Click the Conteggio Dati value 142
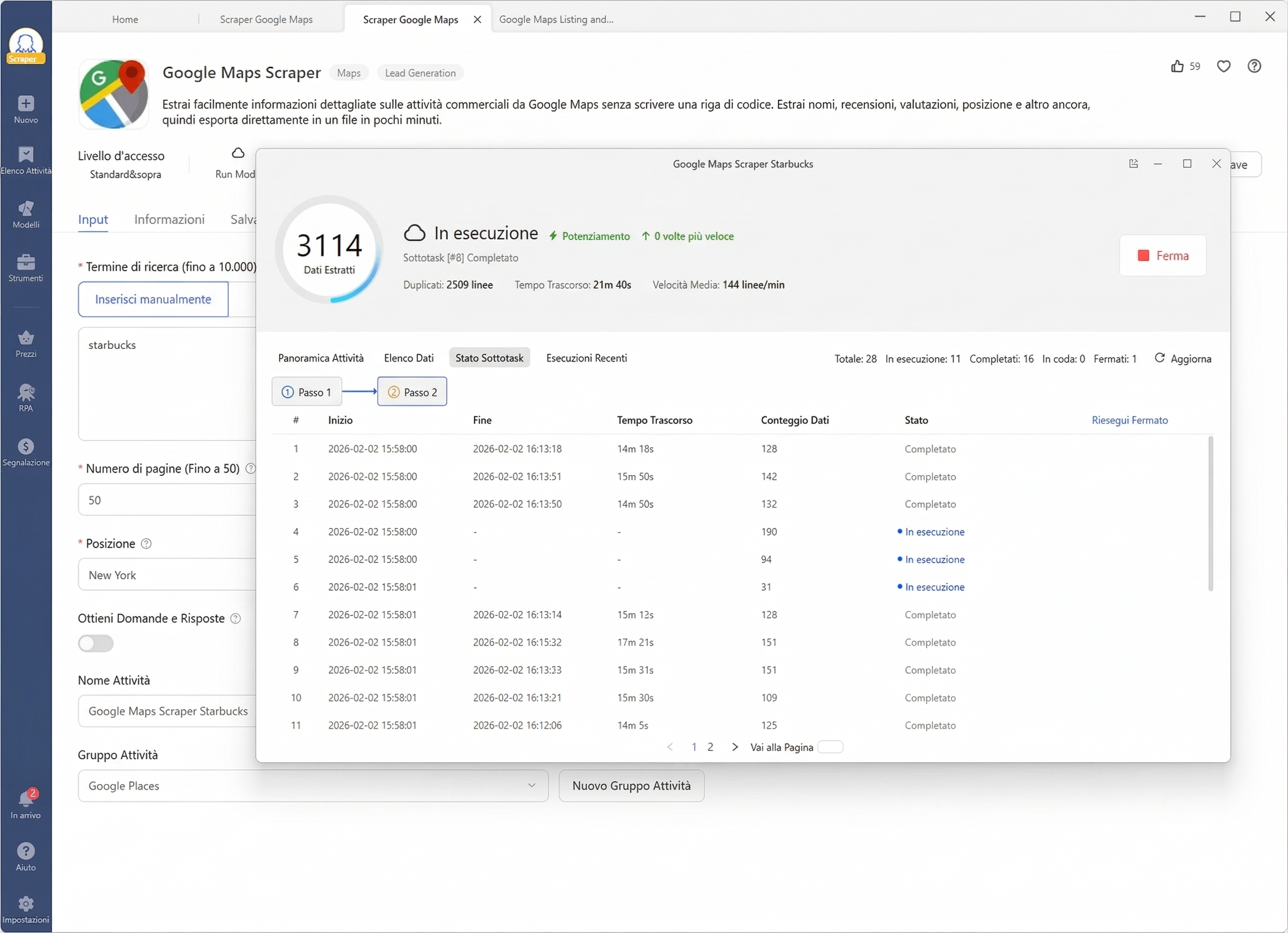The height and width of the screenshot is (933, 1288). click(x=769, y=477)
